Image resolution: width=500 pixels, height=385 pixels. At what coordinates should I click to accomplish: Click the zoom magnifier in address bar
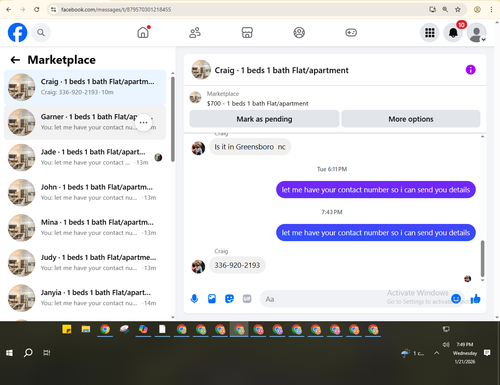445,9
